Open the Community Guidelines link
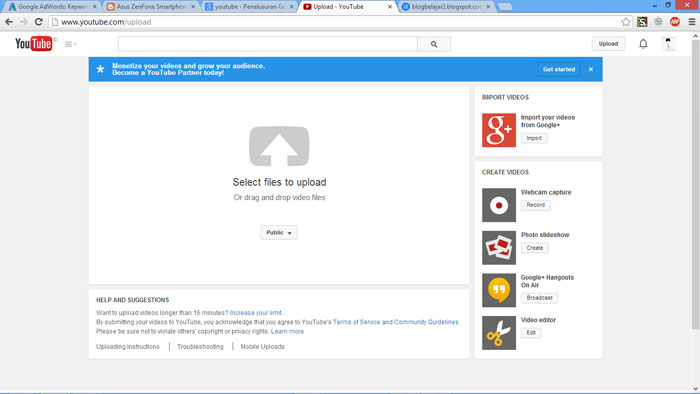 [x=426, y=322]
